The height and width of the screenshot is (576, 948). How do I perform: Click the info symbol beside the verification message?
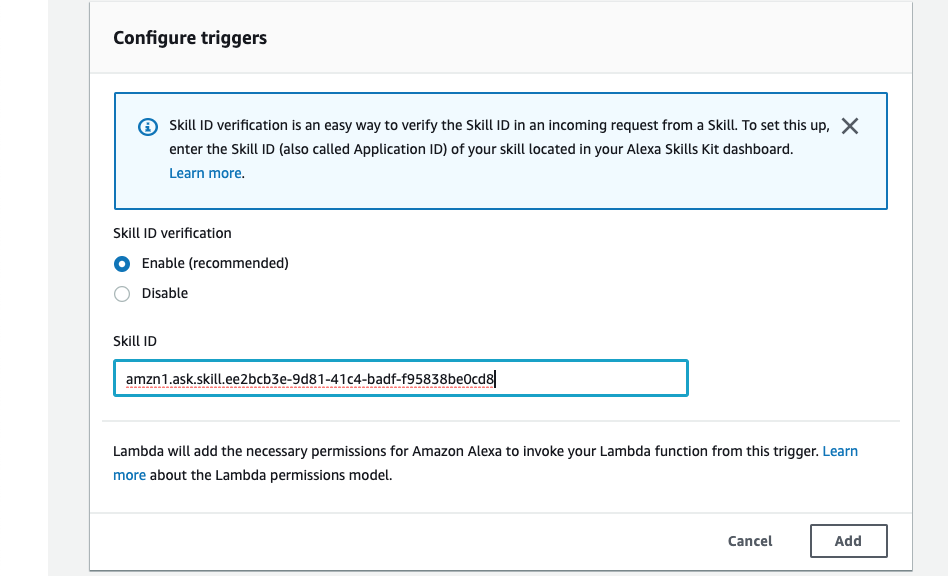tap(147, 126)
